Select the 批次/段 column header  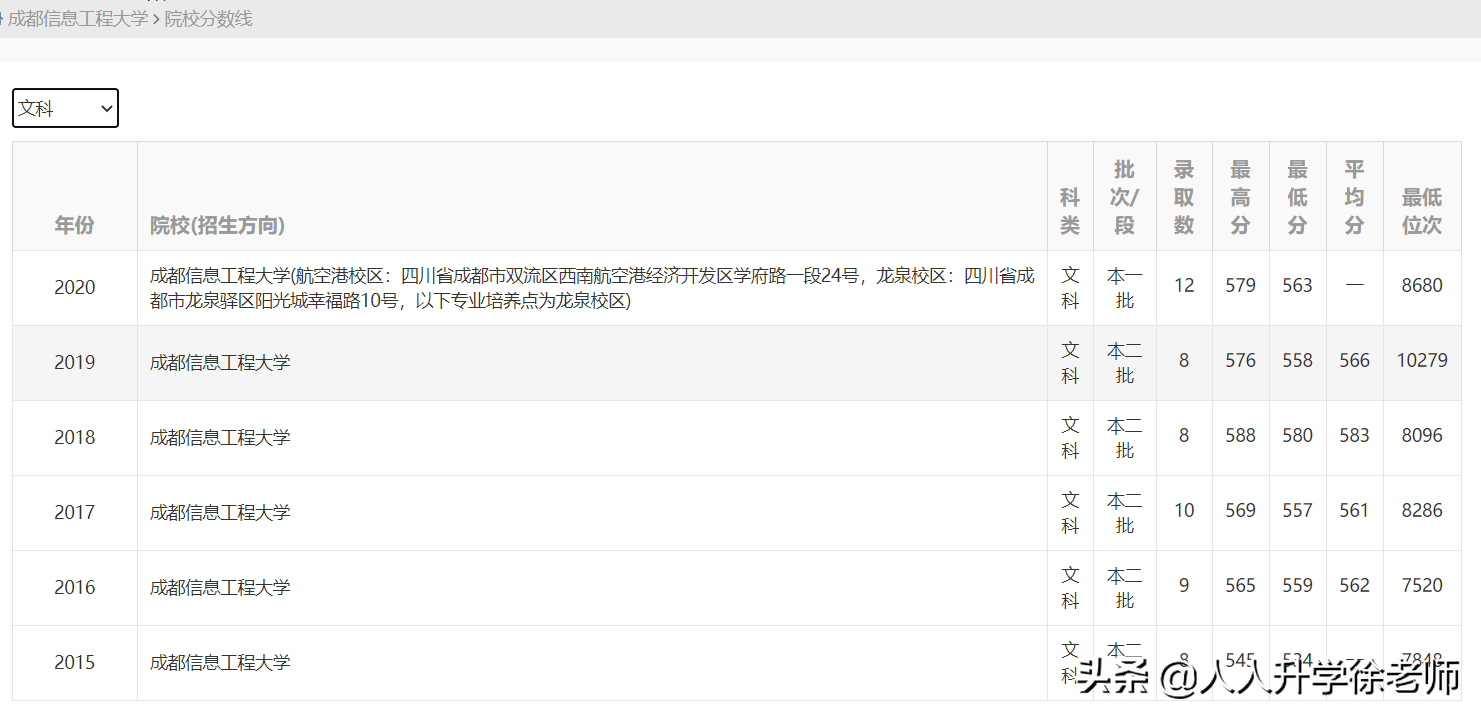click(x=1124, y=197)
